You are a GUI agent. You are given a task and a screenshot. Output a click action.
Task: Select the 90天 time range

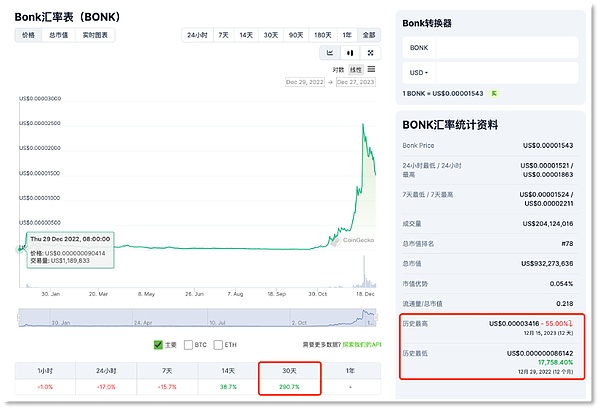296,35
